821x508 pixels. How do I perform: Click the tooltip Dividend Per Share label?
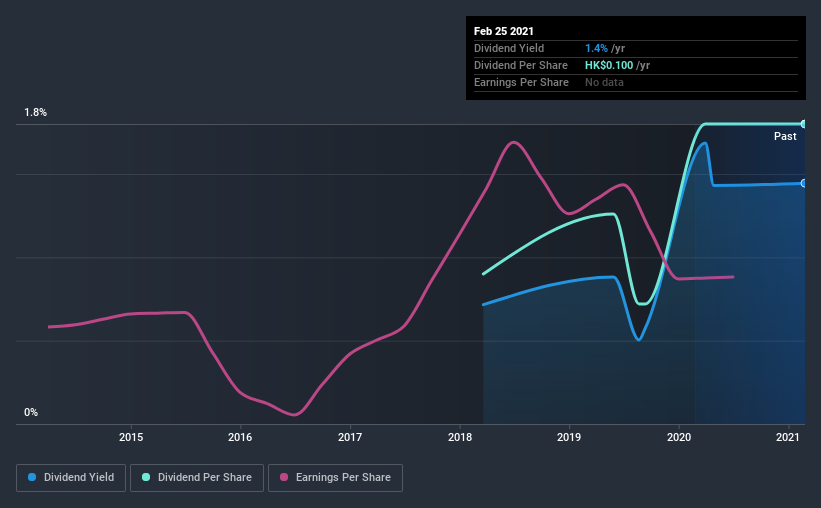520,65
